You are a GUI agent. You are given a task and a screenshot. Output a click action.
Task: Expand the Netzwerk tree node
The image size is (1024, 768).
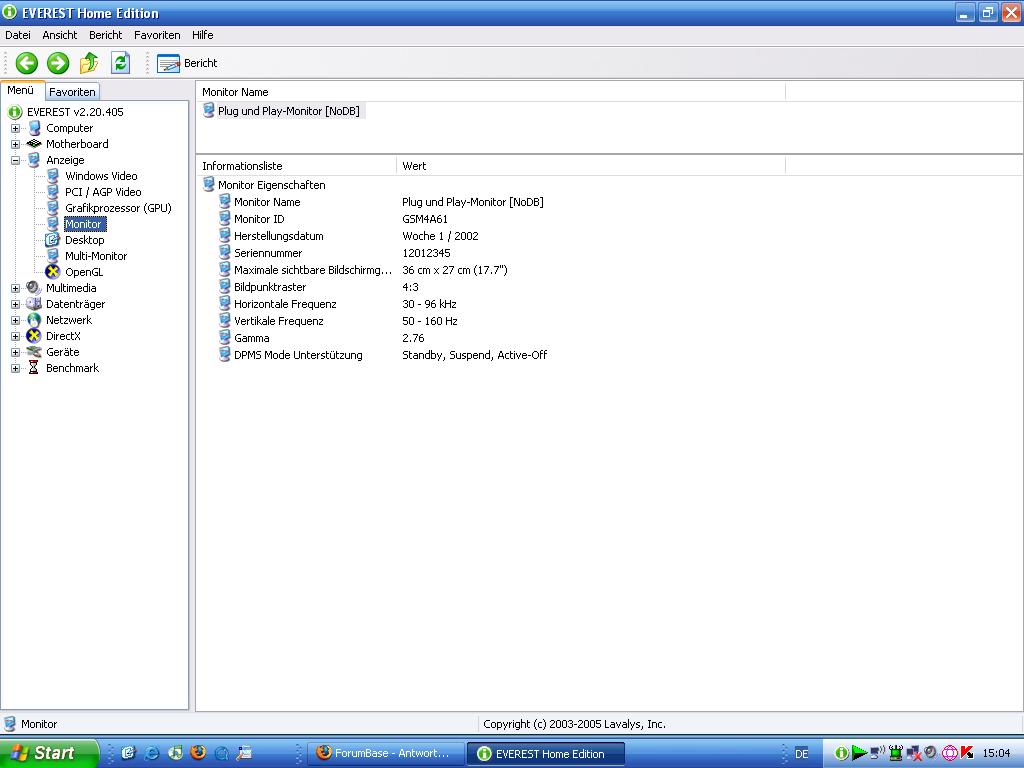click(x=15, y=321)
